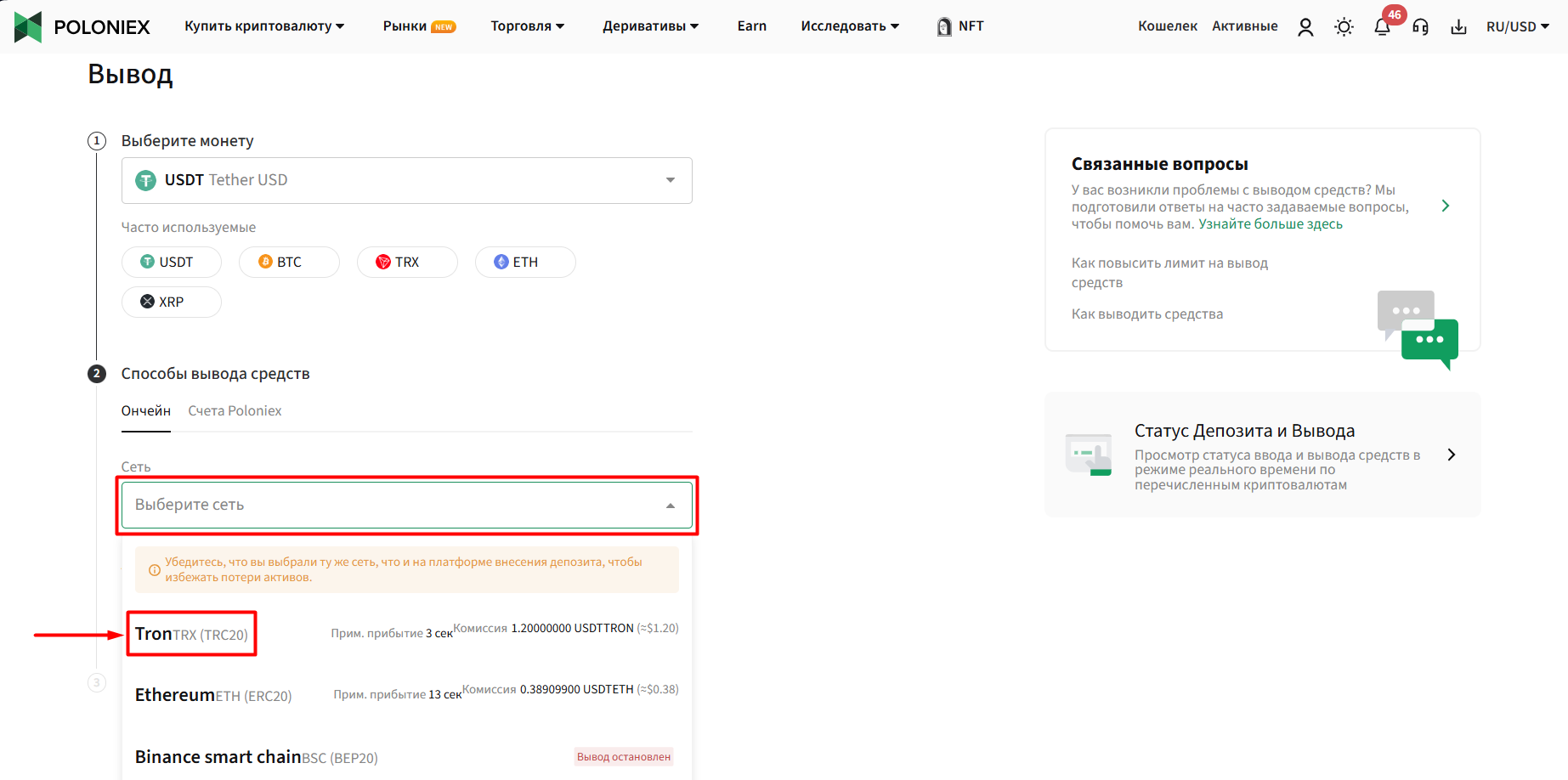Open Статус Депозита и Вывода chevron

[x=1452, y=455]
